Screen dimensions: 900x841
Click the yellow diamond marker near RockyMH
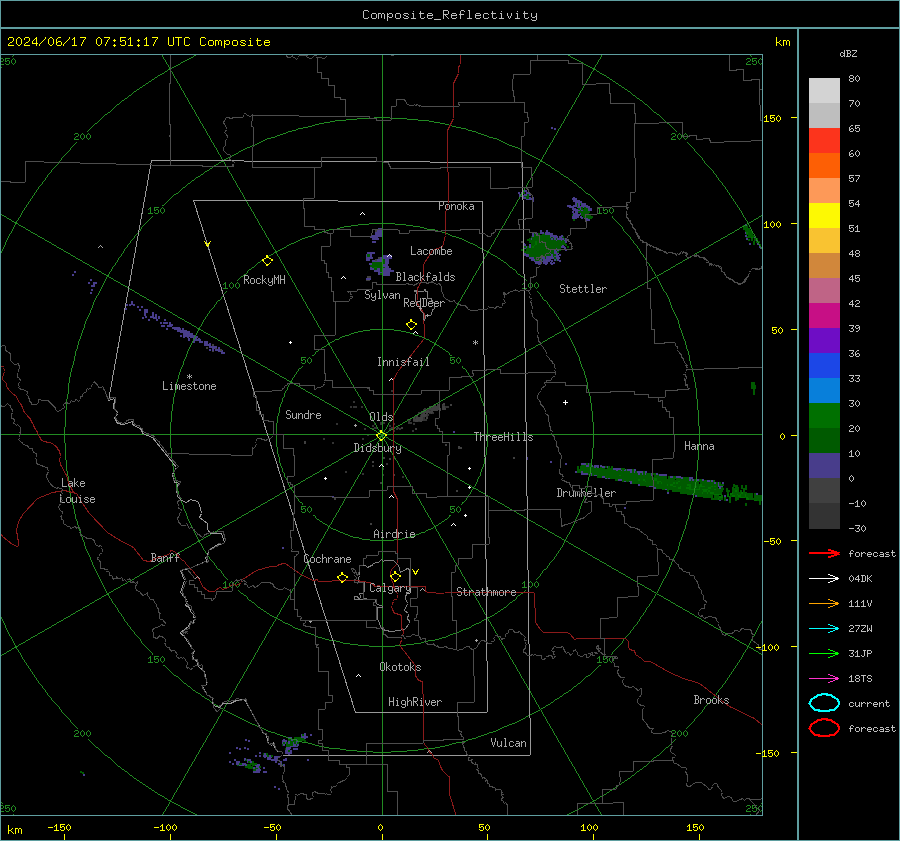[267, 261]
